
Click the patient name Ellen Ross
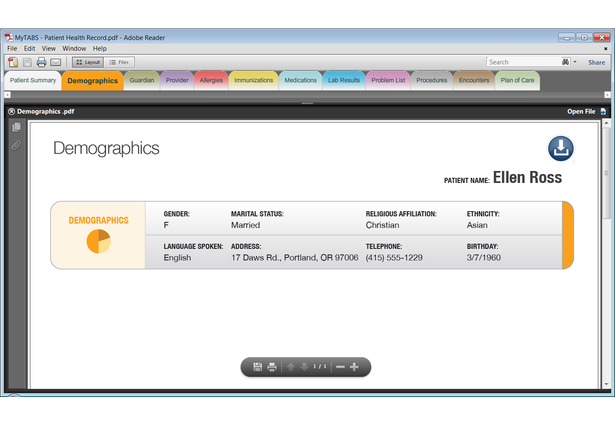click(527, 177)
